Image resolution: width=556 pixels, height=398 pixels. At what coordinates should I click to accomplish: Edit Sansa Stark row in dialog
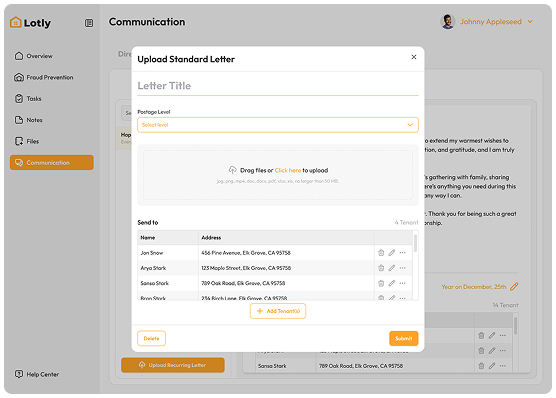[x=392, y=283]
